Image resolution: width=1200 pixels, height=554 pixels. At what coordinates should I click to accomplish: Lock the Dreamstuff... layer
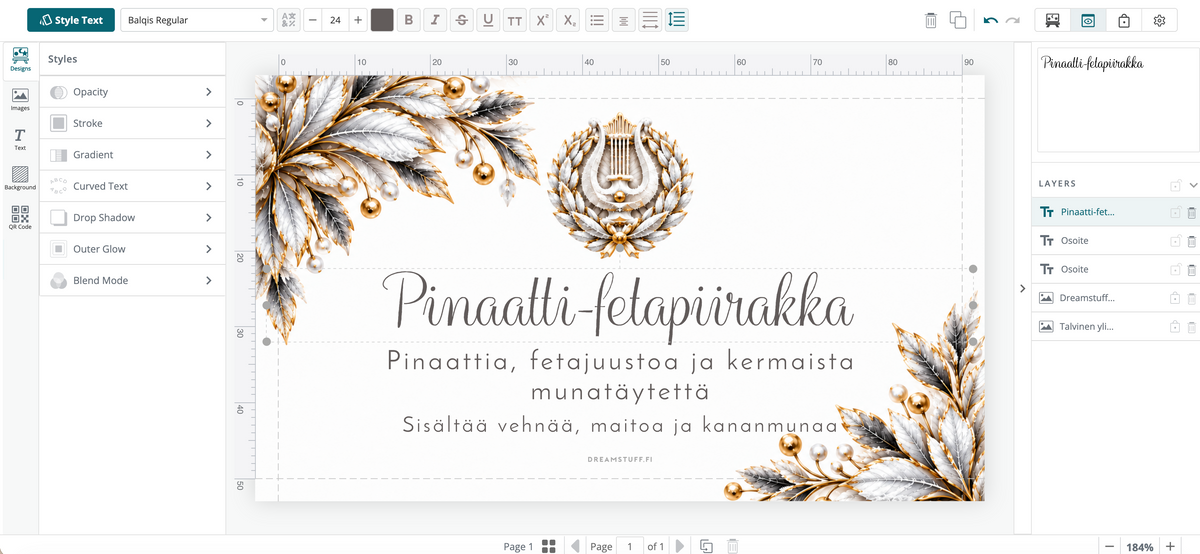(x=1176, y=298)
